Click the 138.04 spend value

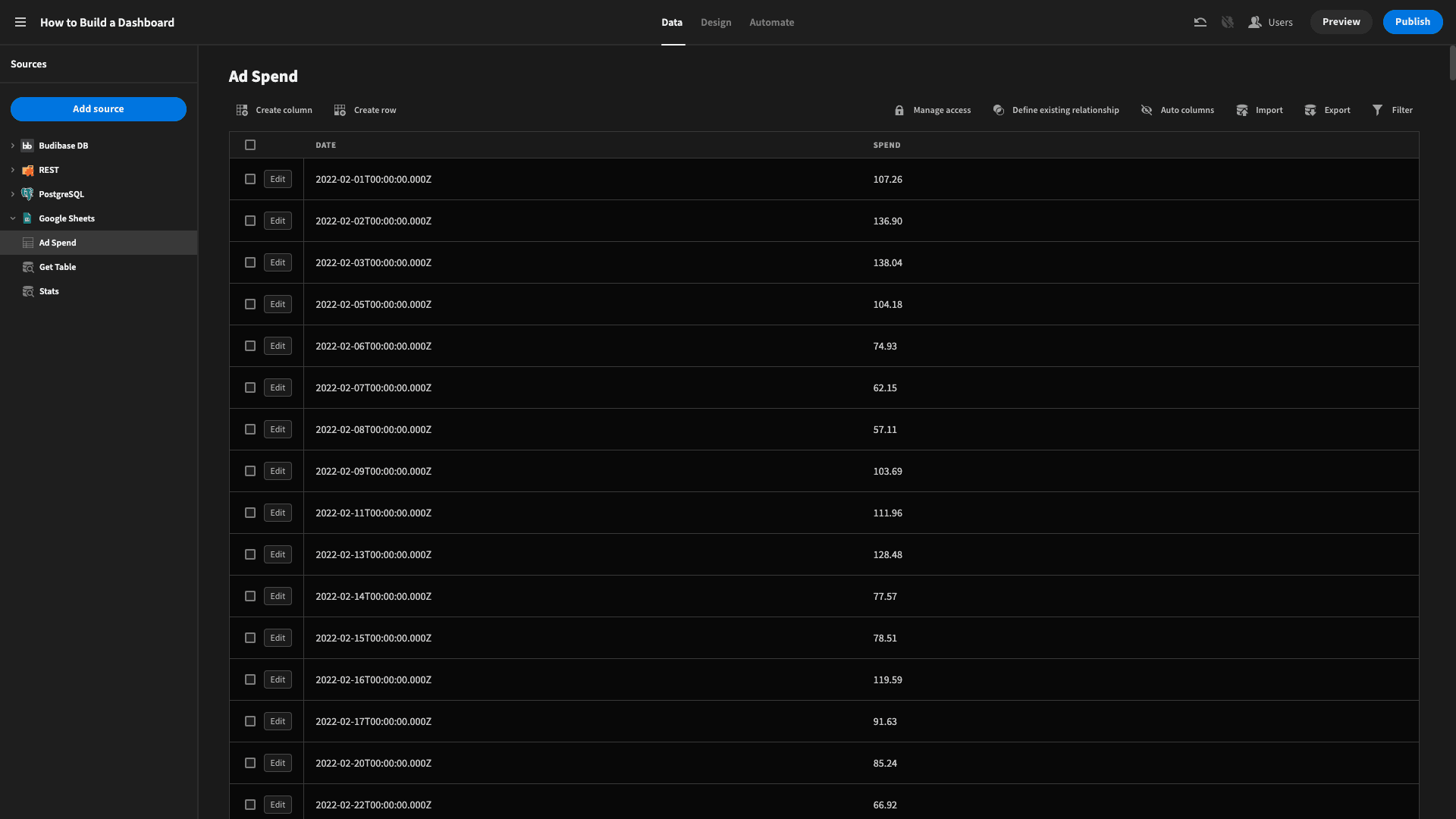point(887,262)
